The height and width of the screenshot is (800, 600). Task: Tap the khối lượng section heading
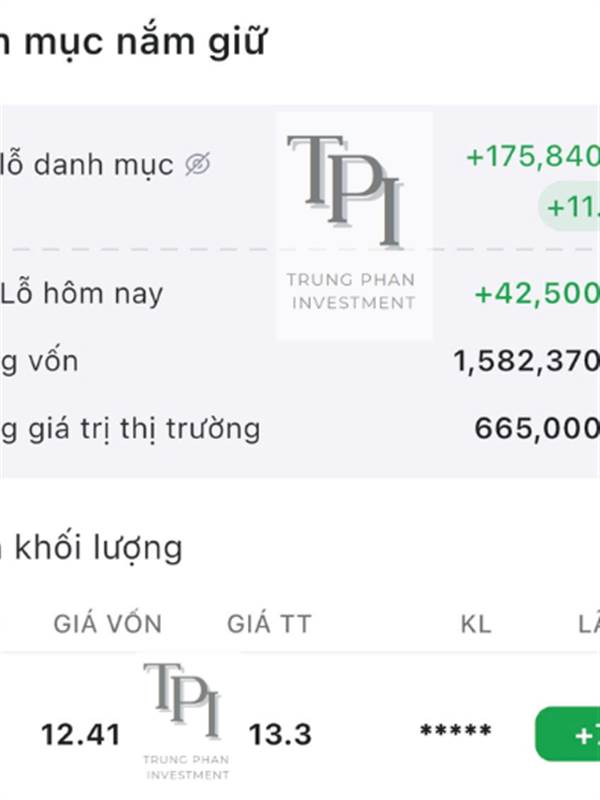pyautogui.click(x=92, y=548)
